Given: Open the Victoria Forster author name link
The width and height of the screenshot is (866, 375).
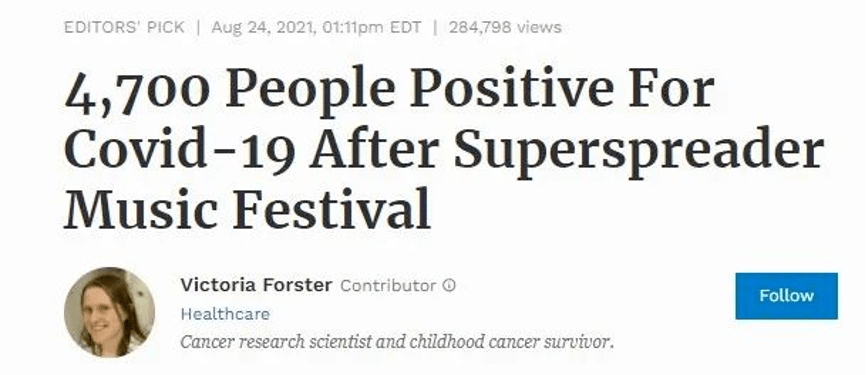Looking at the screenshot, I should tap(256, 286).
